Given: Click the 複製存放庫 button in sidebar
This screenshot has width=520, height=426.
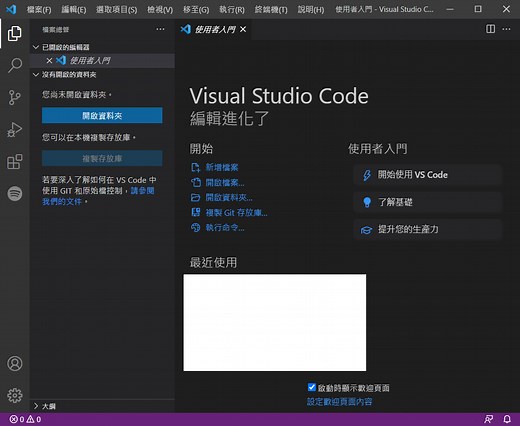Looking at the screenshot, I should 102,158.
